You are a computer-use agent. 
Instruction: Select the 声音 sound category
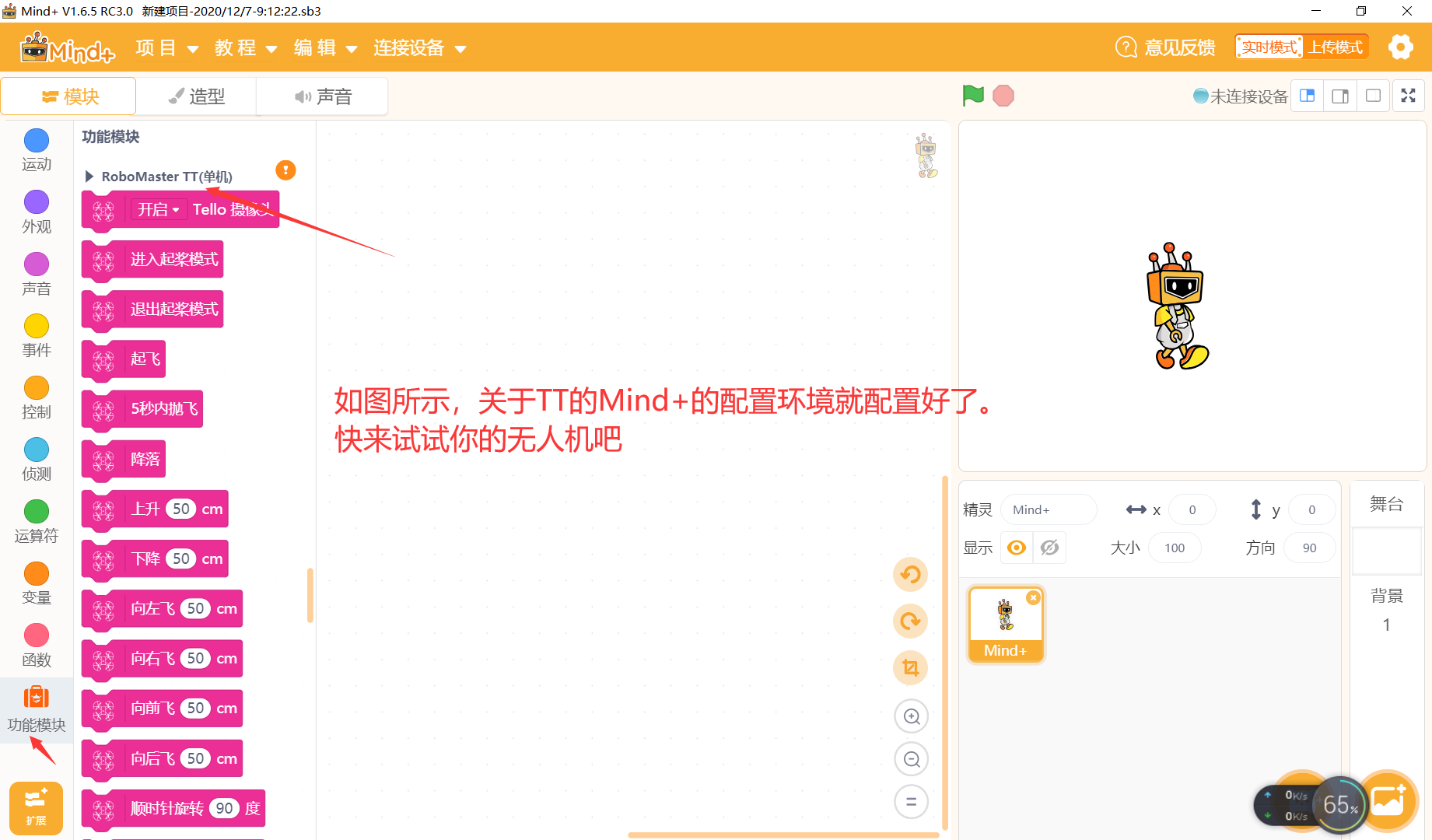(37, 275)
